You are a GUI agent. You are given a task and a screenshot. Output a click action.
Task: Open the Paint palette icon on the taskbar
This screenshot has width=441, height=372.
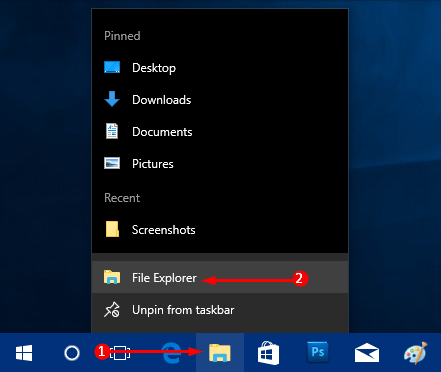(415, 353)
